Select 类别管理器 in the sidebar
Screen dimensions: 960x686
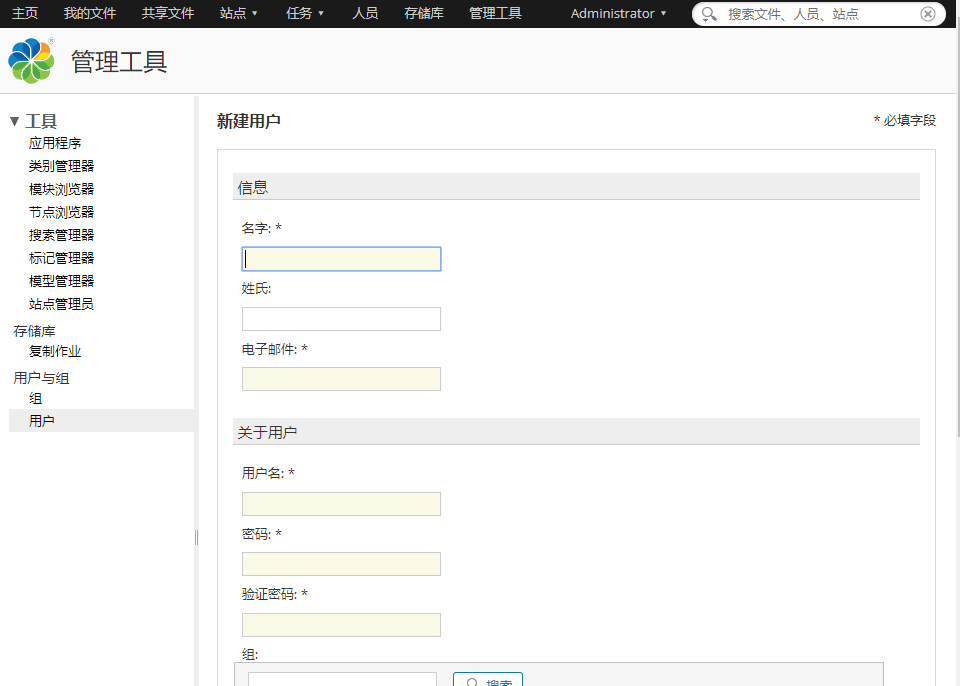pyautogui.click(x=61, y=166)
